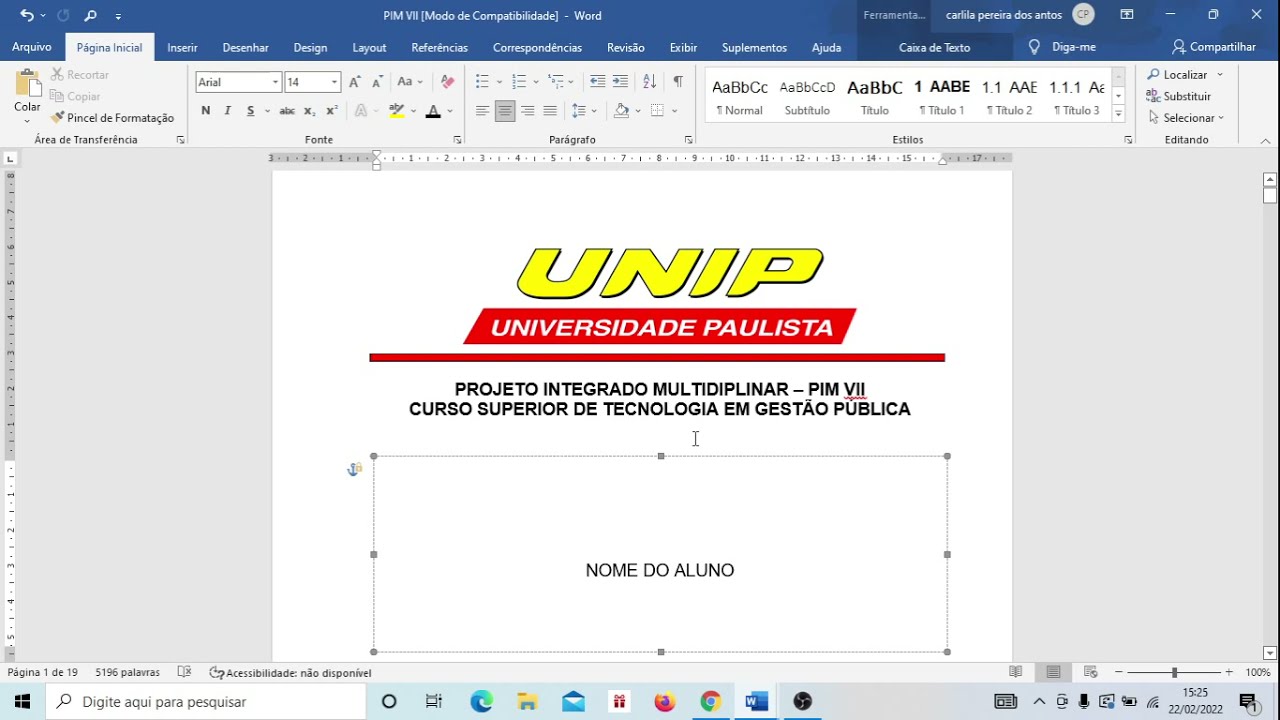Click Copiar (copy) in clipboard group
This screenshot has width=1280, height=720.
click(75, 96)
